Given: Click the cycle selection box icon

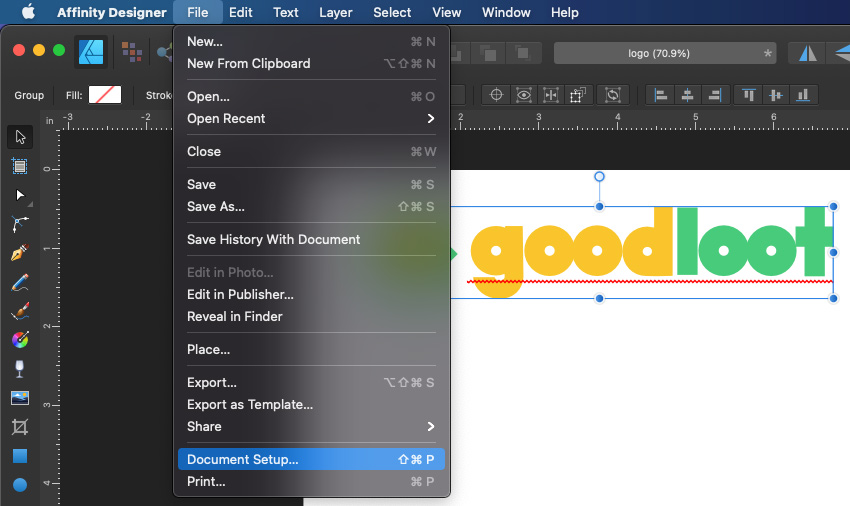Looking at the screenshot, I should [613, 95].
